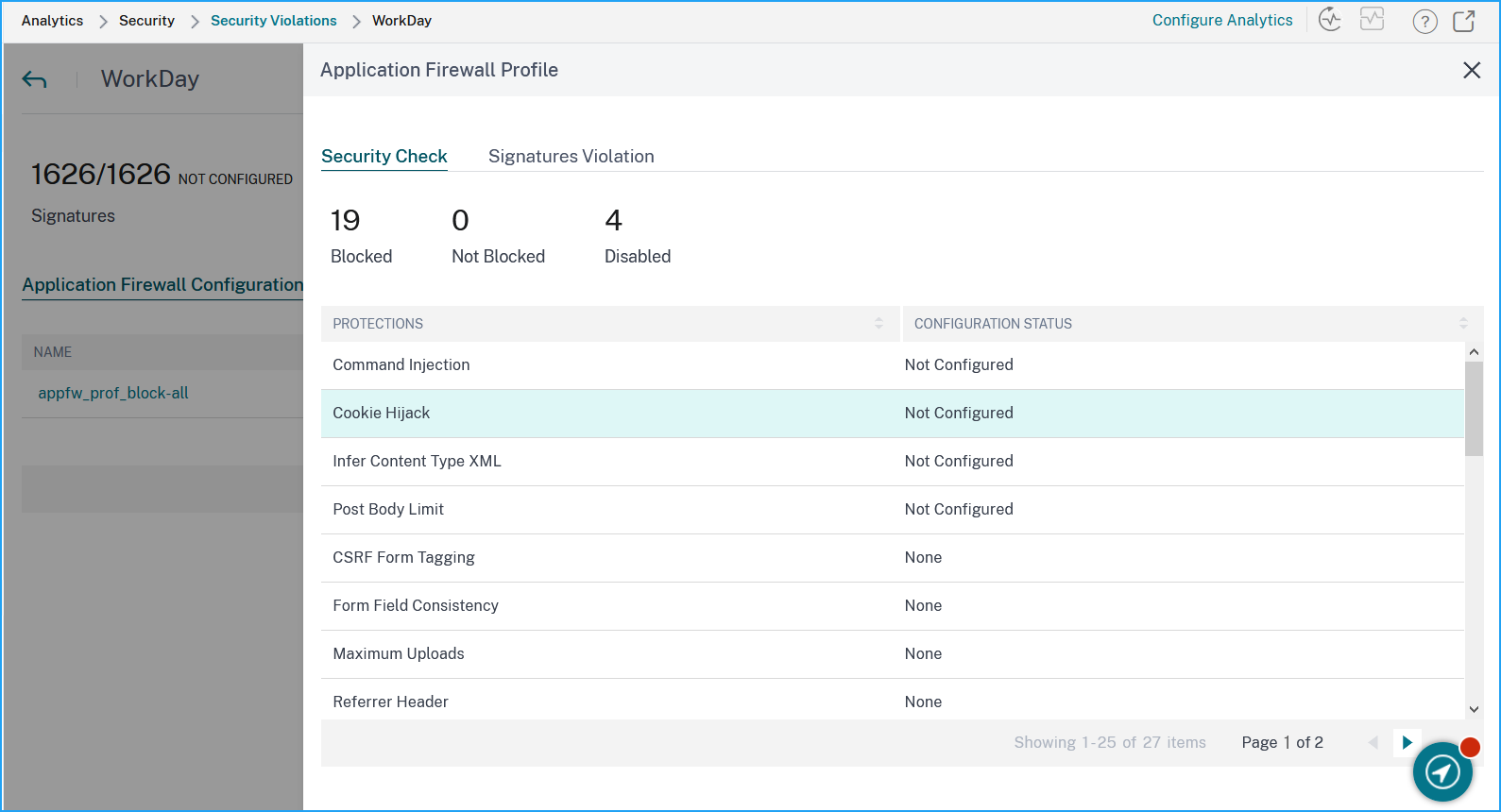Open the appfw_prof_block-all profile link
1501x812 pixels.
tap(113, 393)
